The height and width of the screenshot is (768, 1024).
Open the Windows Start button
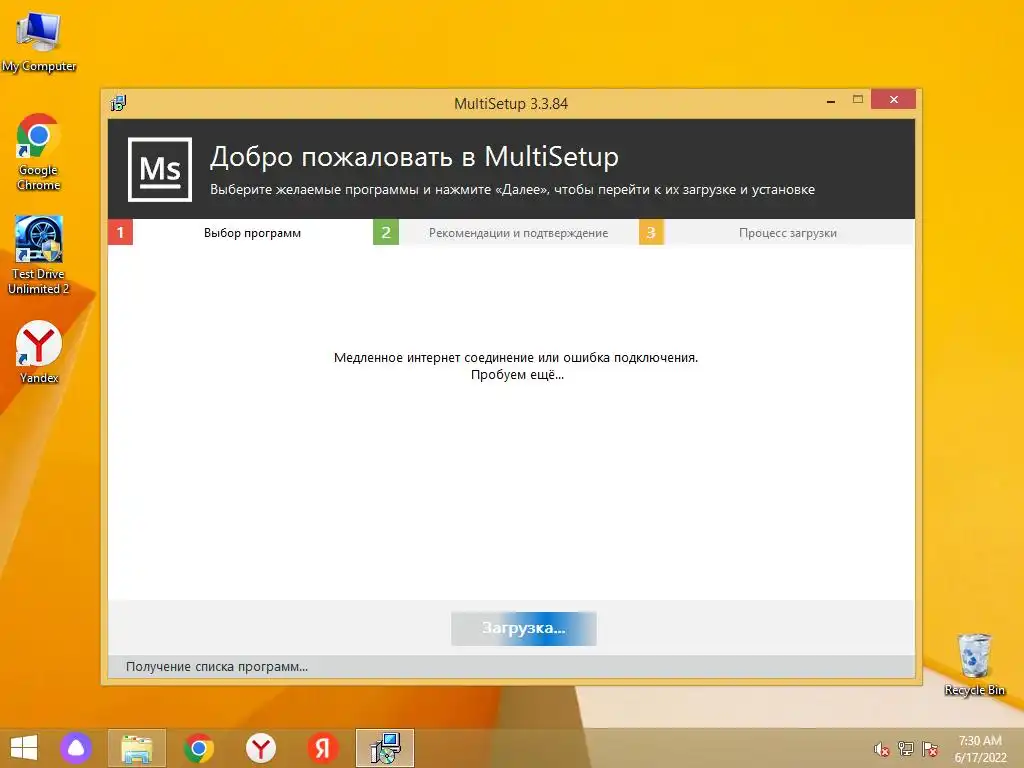tap(24, 748)
